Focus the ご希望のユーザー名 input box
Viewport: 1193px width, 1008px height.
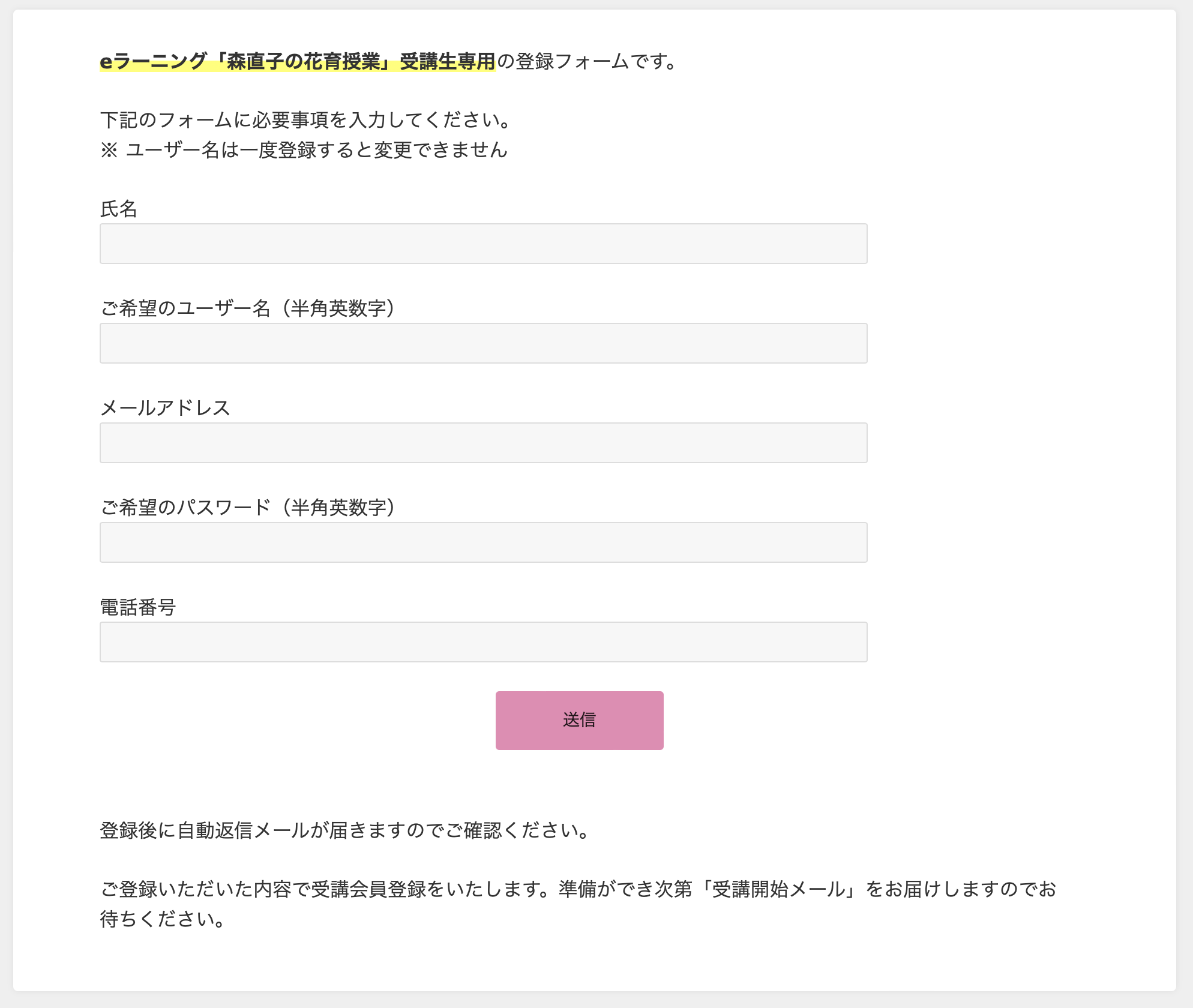(483, 343)
